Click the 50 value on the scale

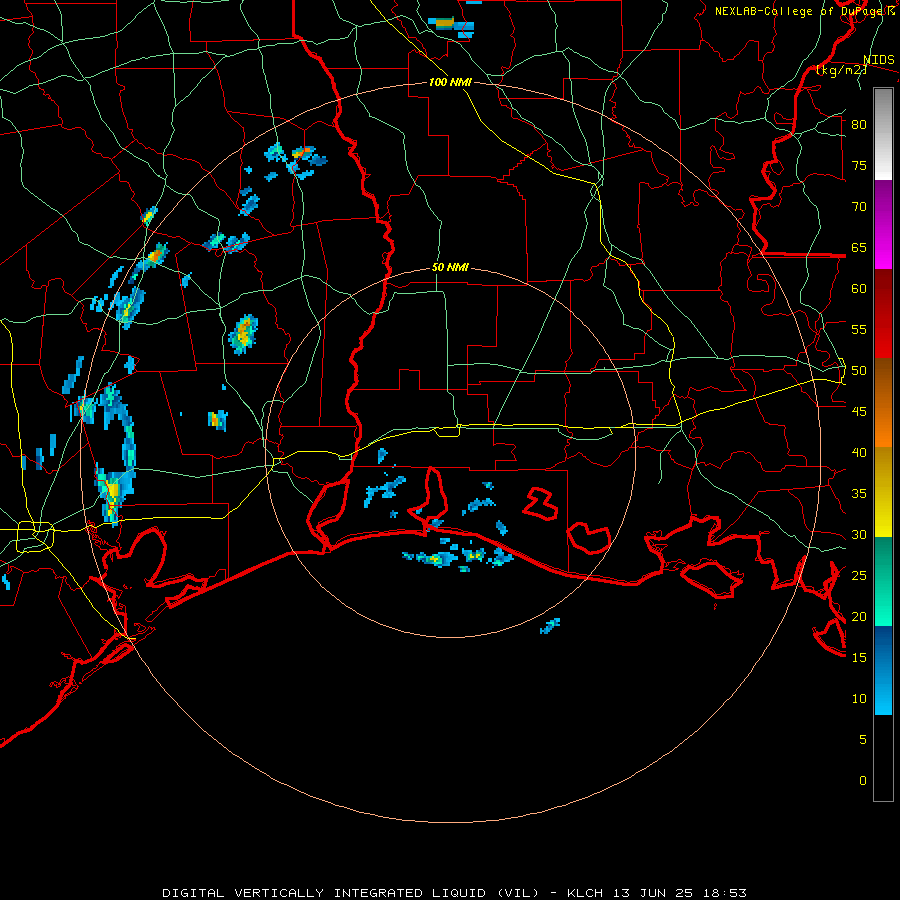point(859,371)
